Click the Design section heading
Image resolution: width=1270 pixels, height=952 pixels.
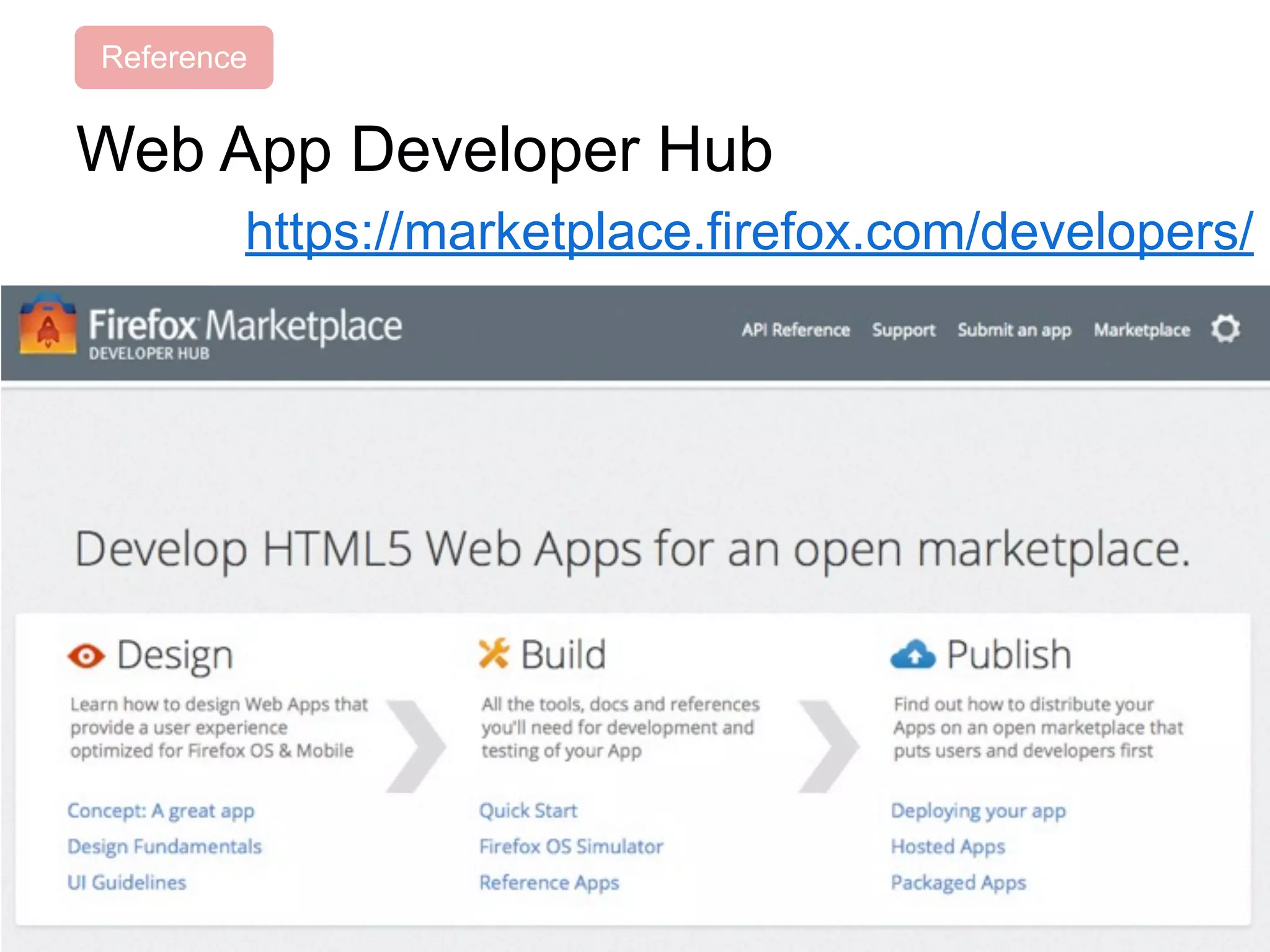coord(175,656)
